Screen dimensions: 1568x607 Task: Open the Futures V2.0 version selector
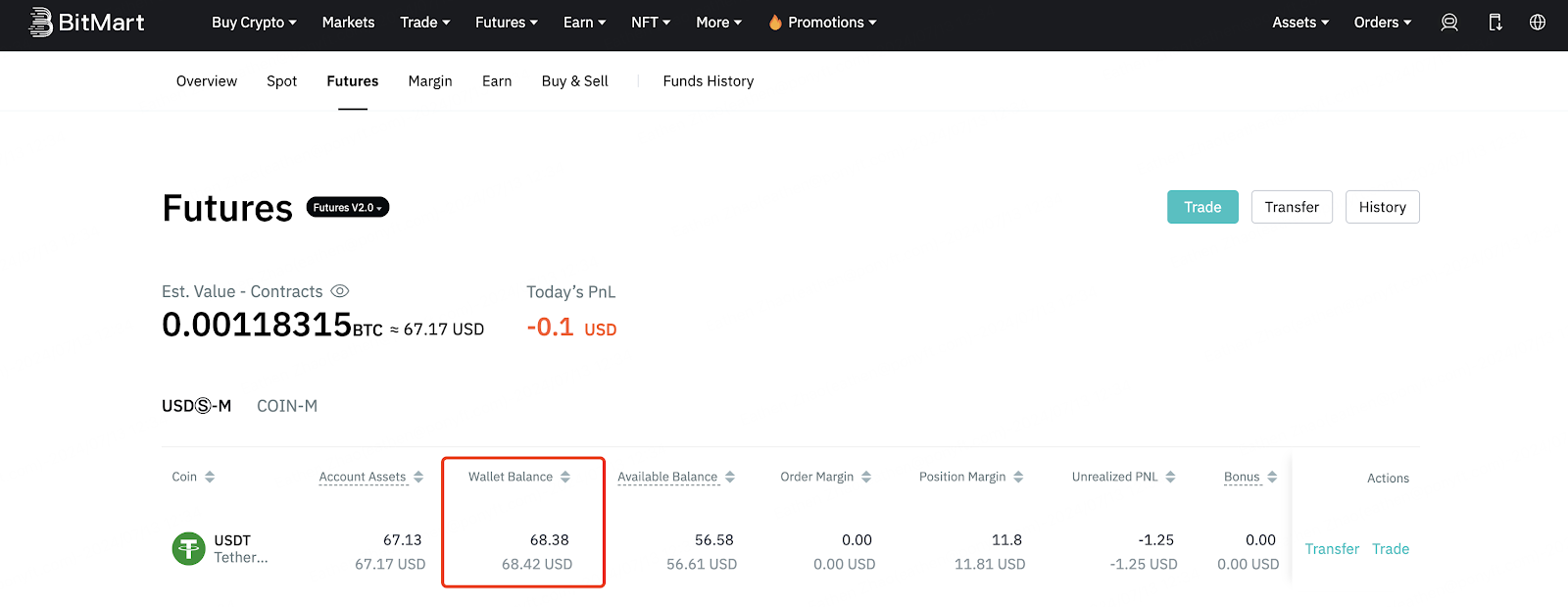click(348, 207)
